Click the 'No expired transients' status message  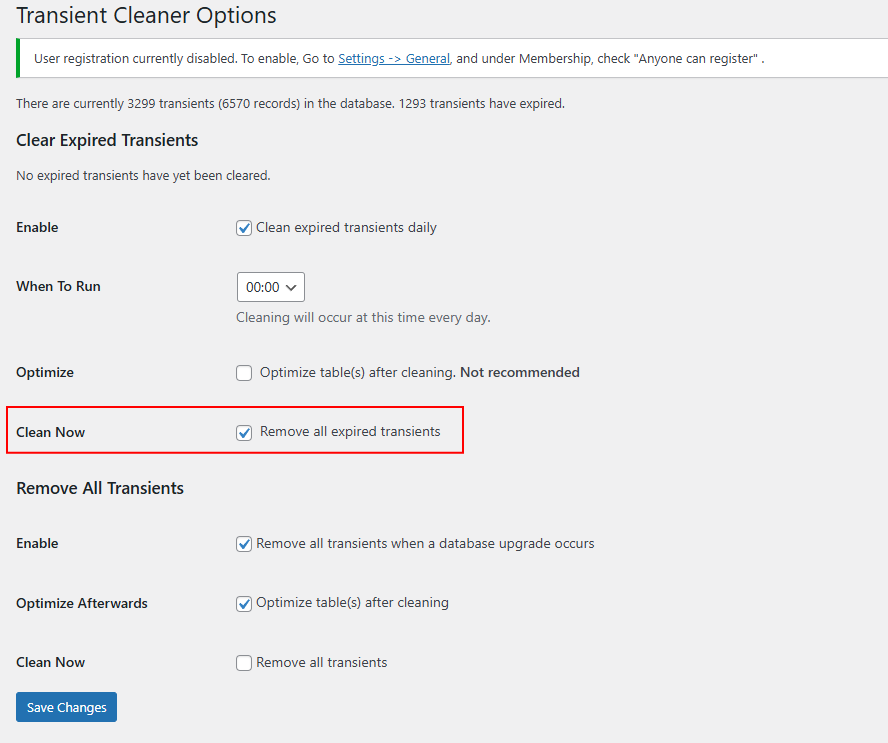point(143,176)
